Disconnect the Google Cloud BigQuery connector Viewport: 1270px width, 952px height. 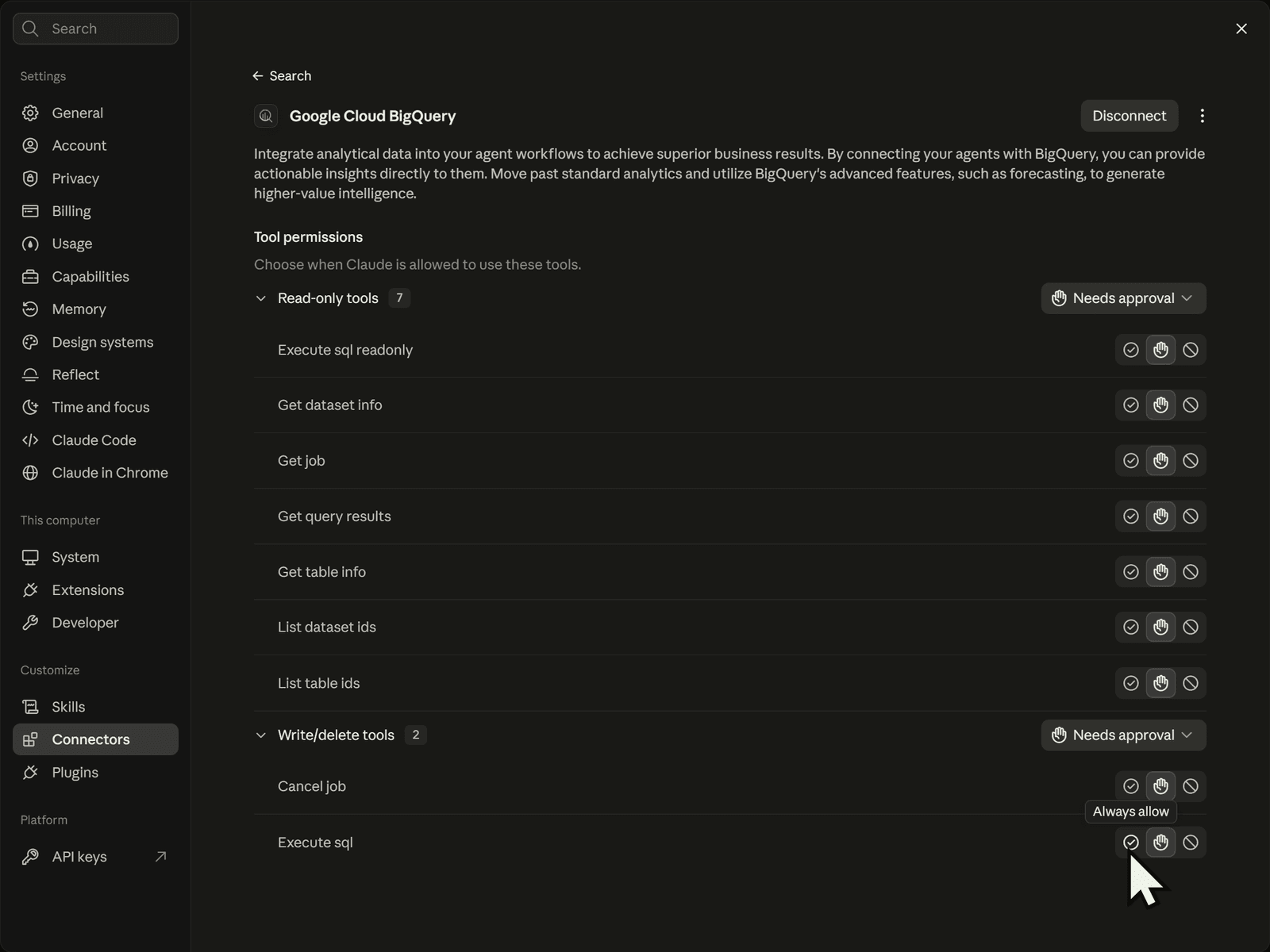(x=1129, y=116)
